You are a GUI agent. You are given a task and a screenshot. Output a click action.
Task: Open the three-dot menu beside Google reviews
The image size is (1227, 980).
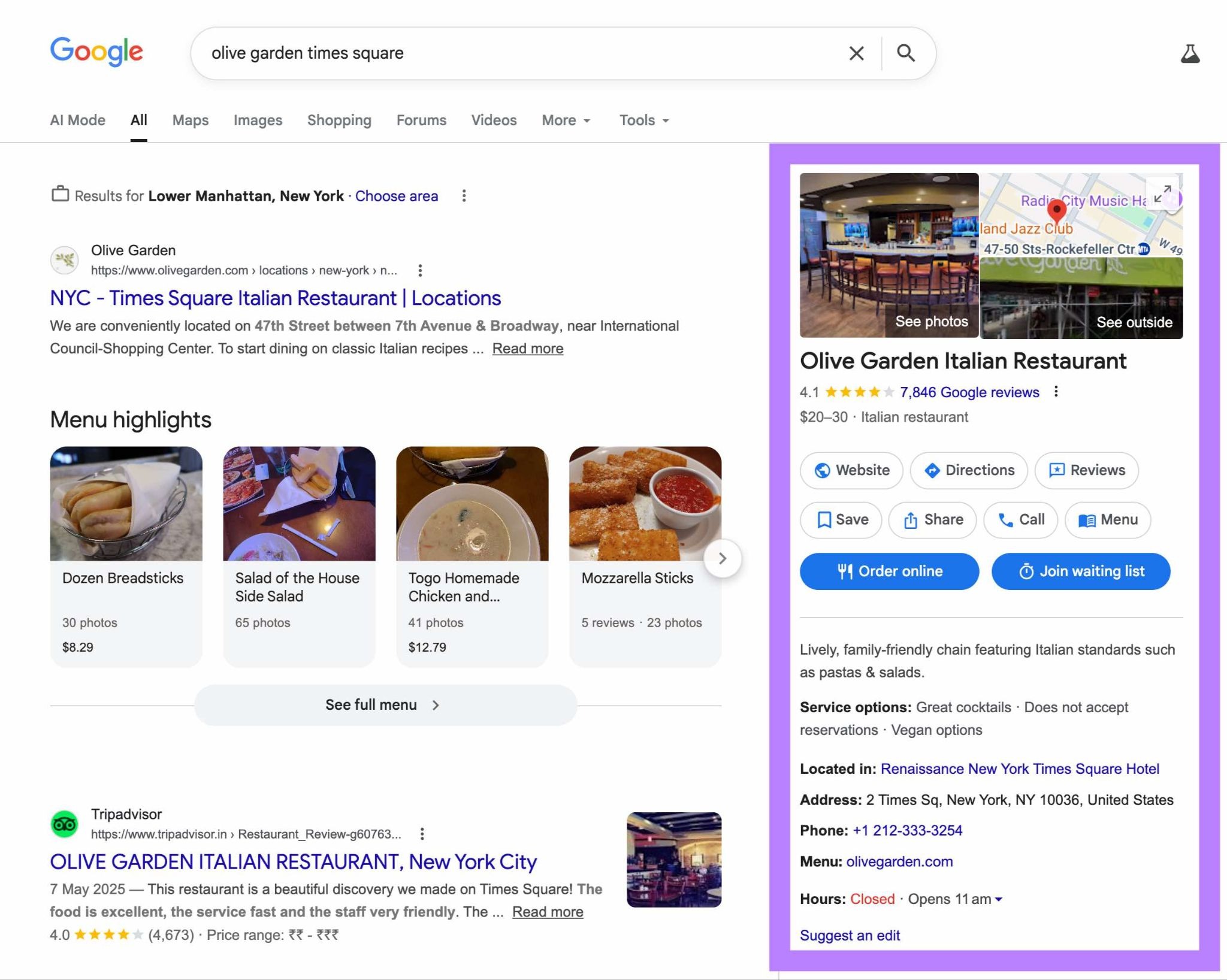pos(1057,392)
